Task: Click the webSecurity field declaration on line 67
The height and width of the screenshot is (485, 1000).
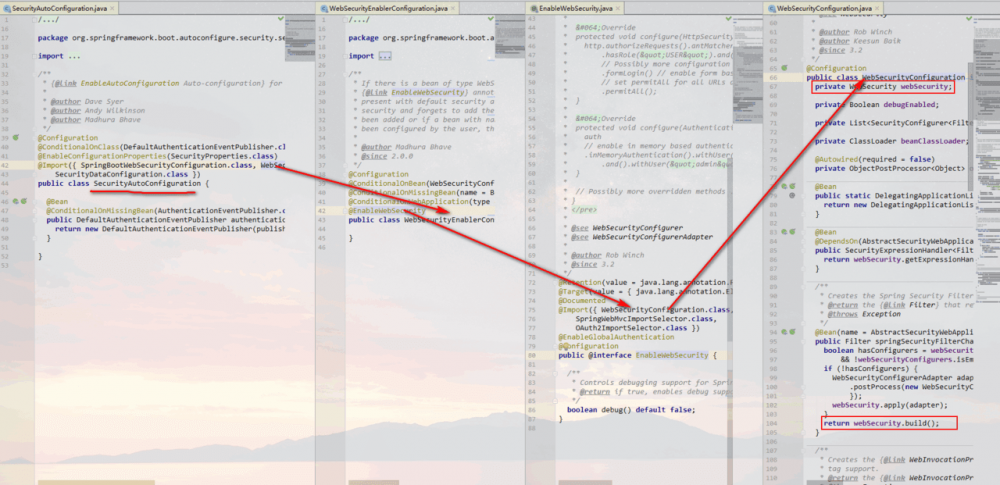Action: pos(883,87)
